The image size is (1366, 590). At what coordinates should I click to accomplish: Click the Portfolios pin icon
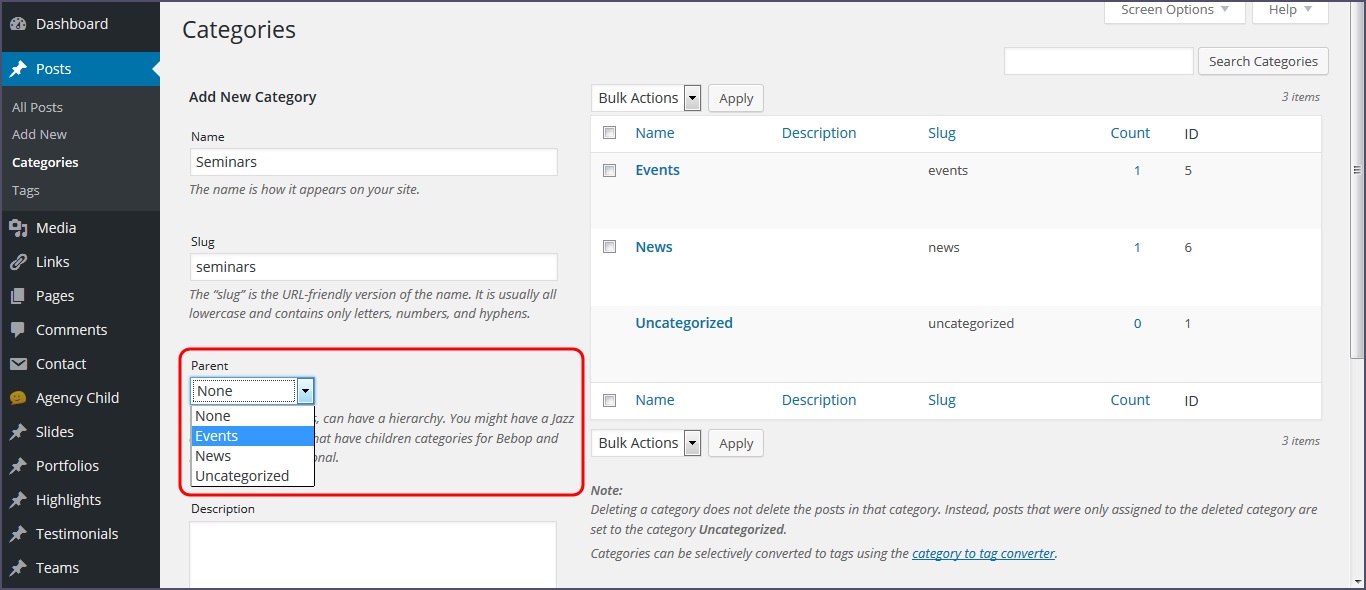[x=18, y=466]
